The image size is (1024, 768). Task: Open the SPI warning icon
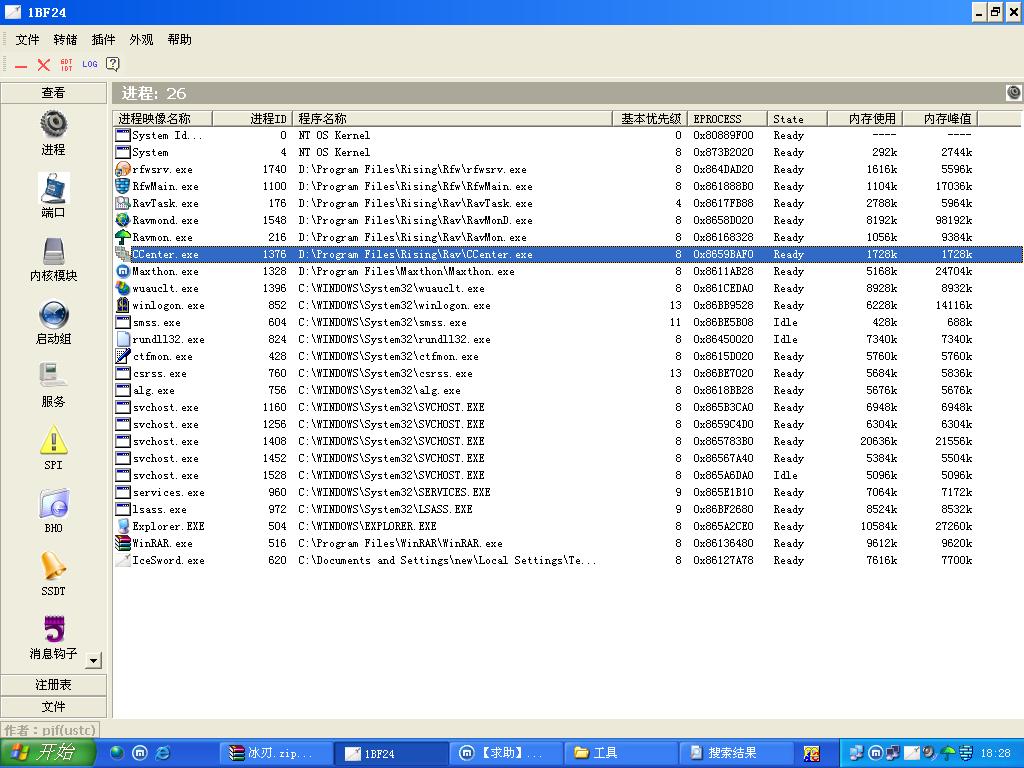pyautogui.click(x=54, y=440)
